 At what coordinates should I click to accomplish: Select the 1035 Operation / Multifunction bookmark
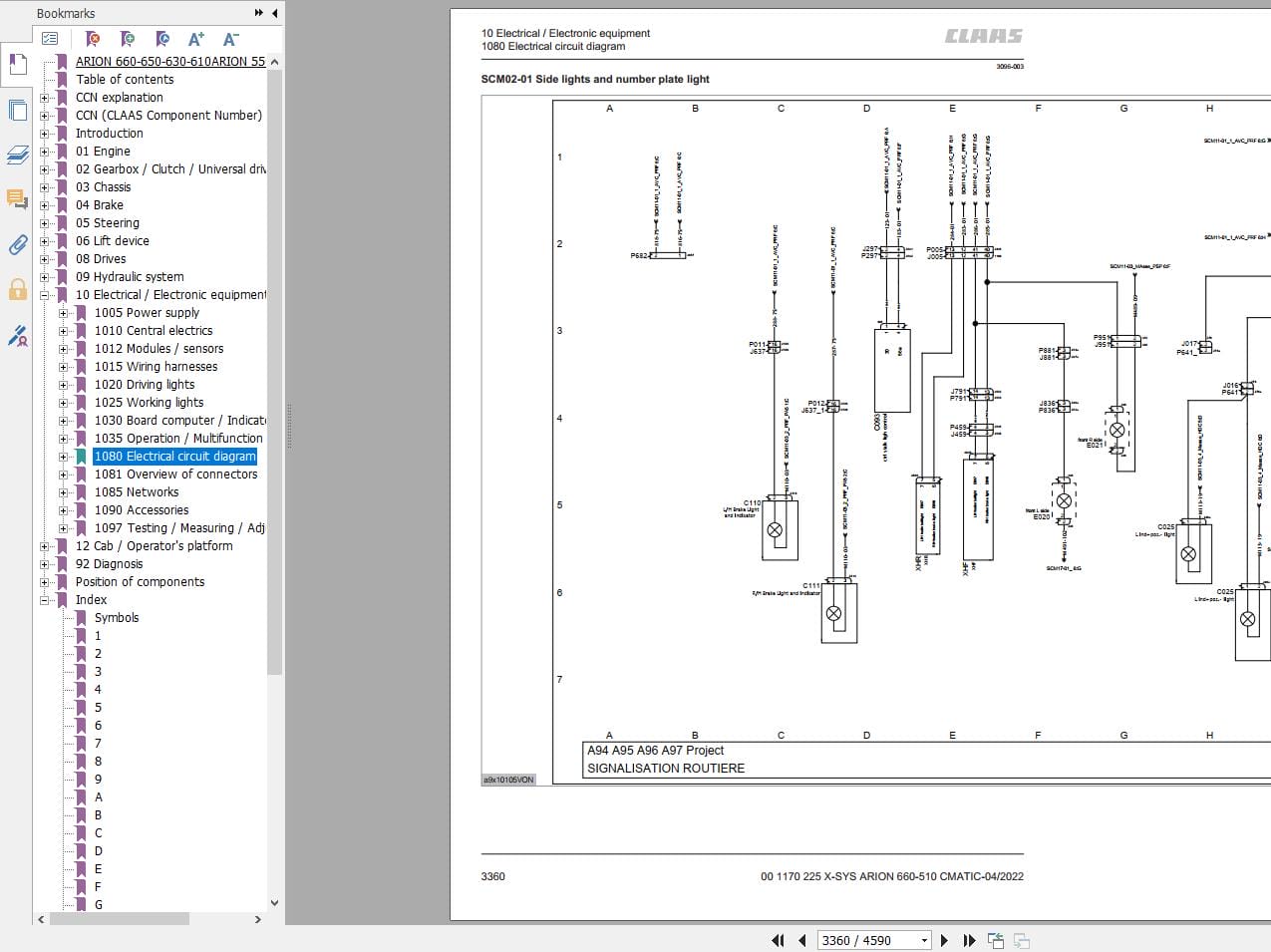click(x=178, y=439)
